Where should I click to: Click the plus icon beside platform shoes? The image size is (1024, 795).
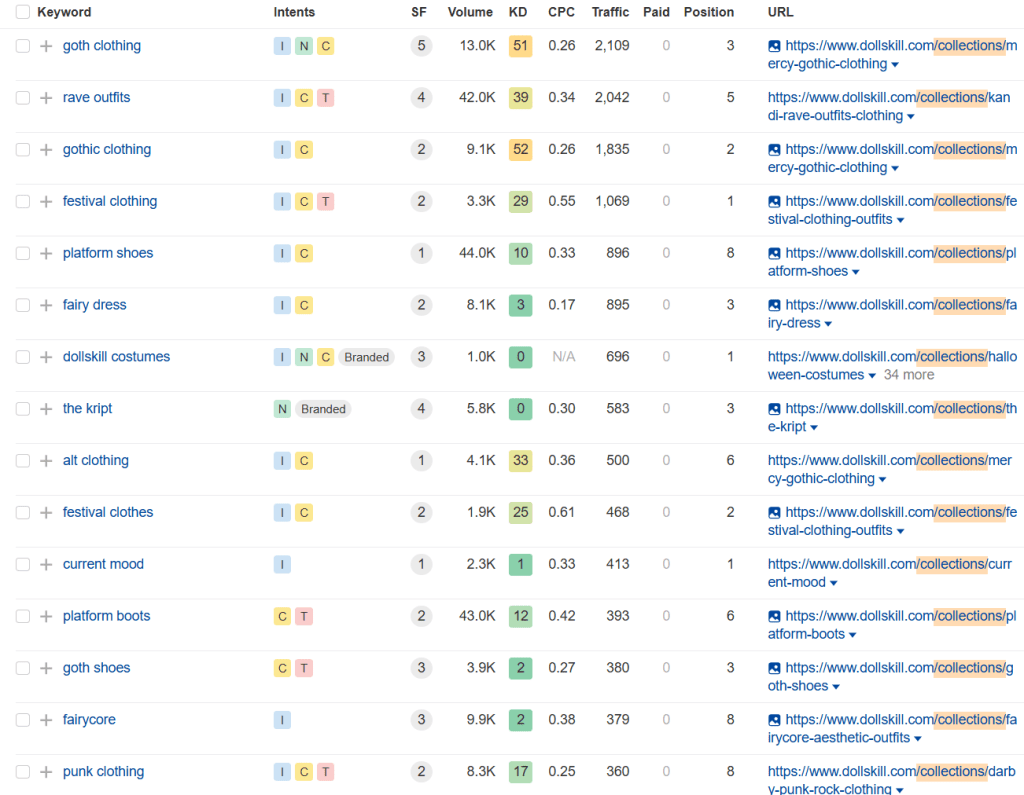[x=46, y=254]
